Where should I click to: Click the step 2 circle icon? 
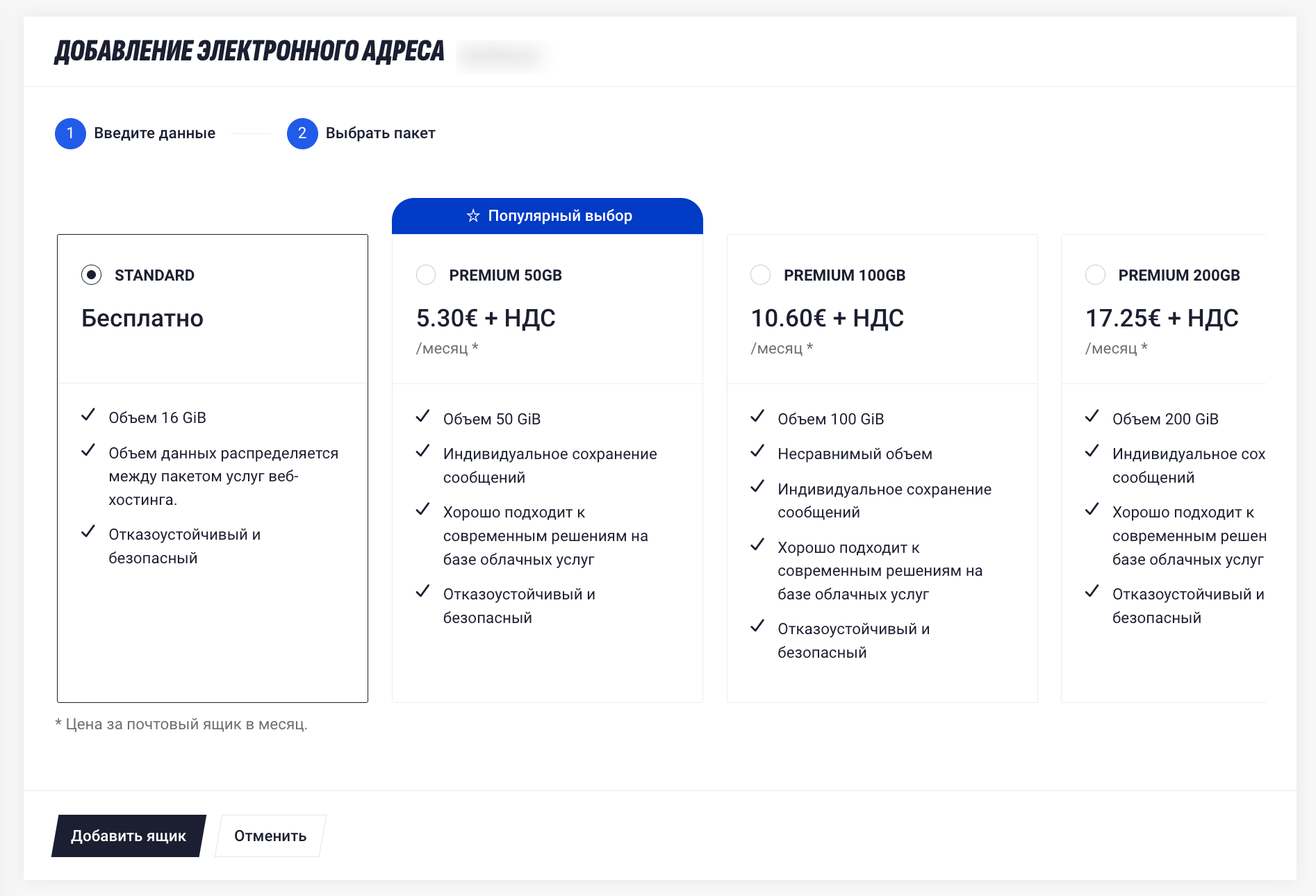pos(302,133)
